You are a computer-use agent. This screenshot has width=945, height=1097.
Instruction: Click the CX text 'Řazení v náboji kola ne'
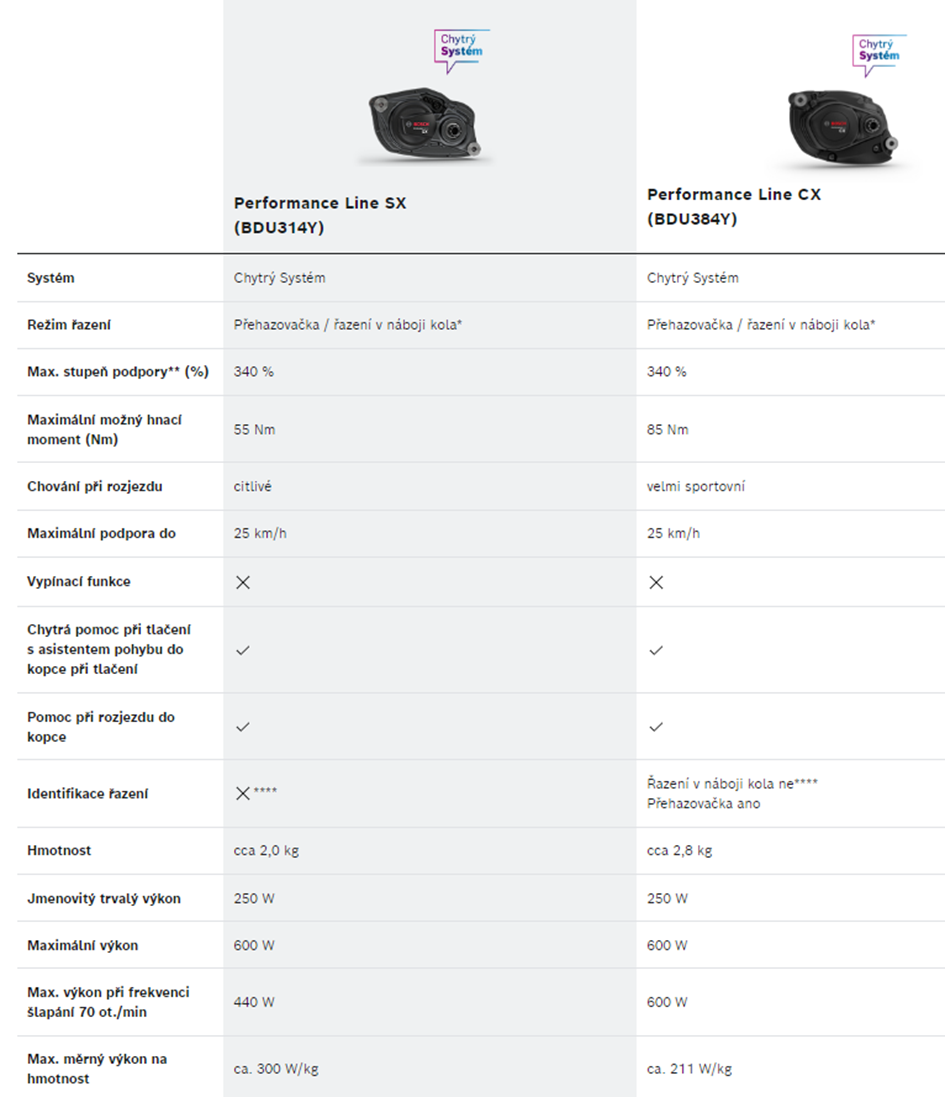pyautogui.click(x=720, y=784)
